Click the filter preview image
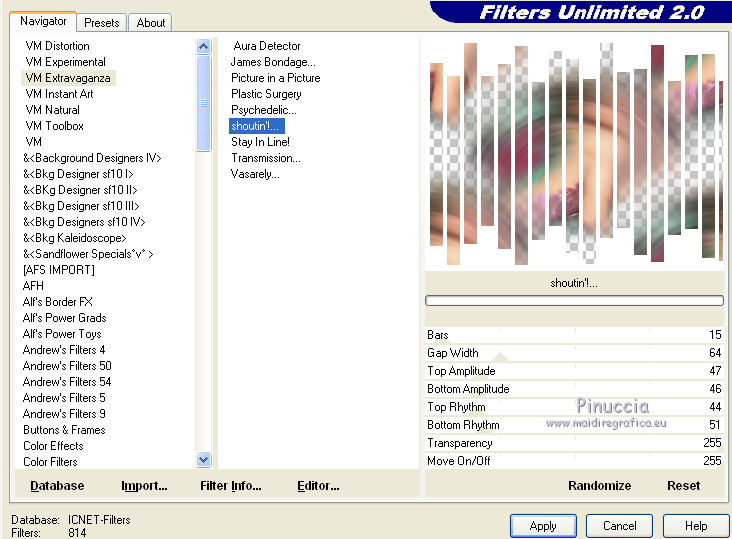 [x=574, y=153]
